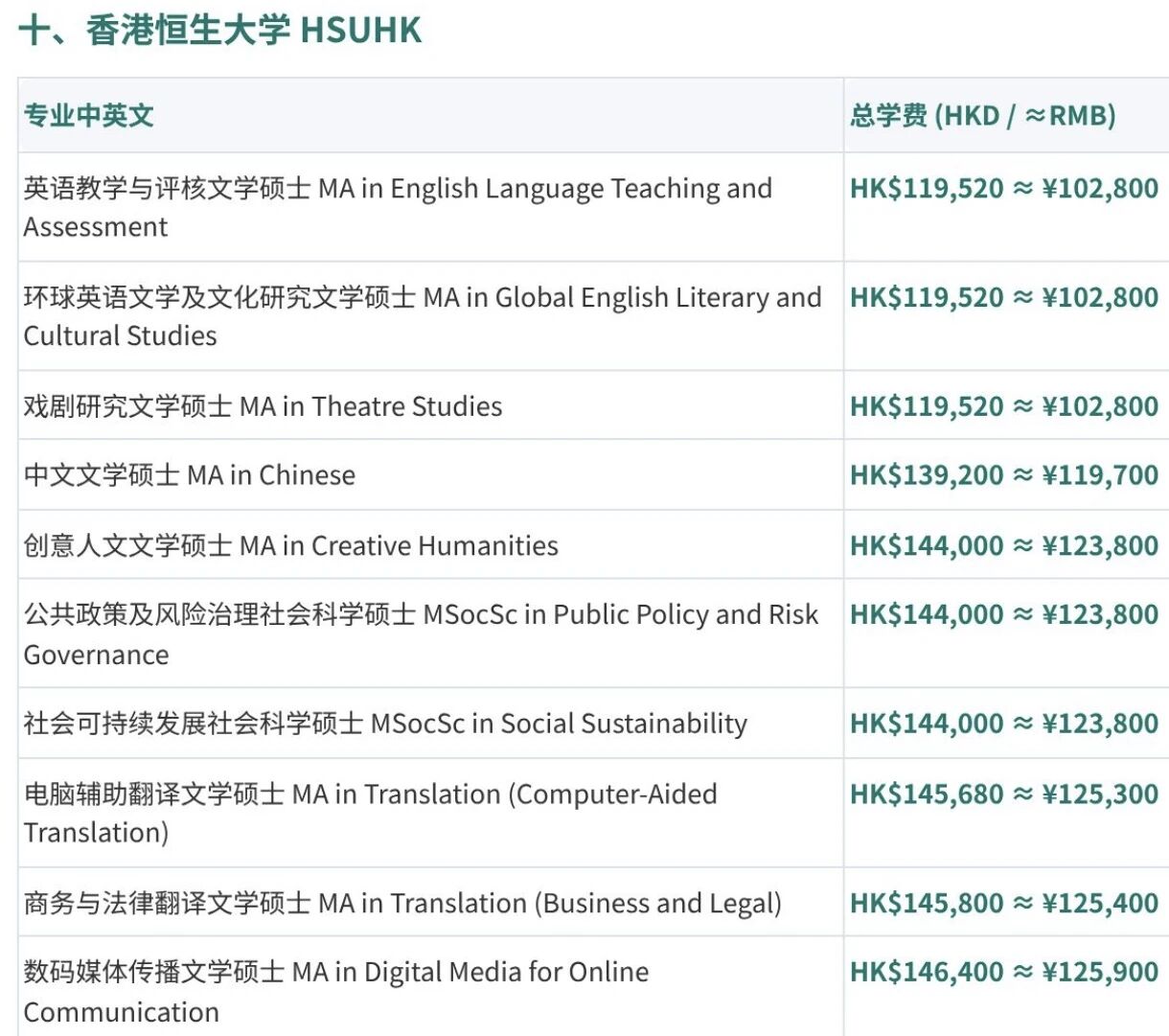
Task: Select MA in Theatre Studies program
Action: tap(263, 406)
